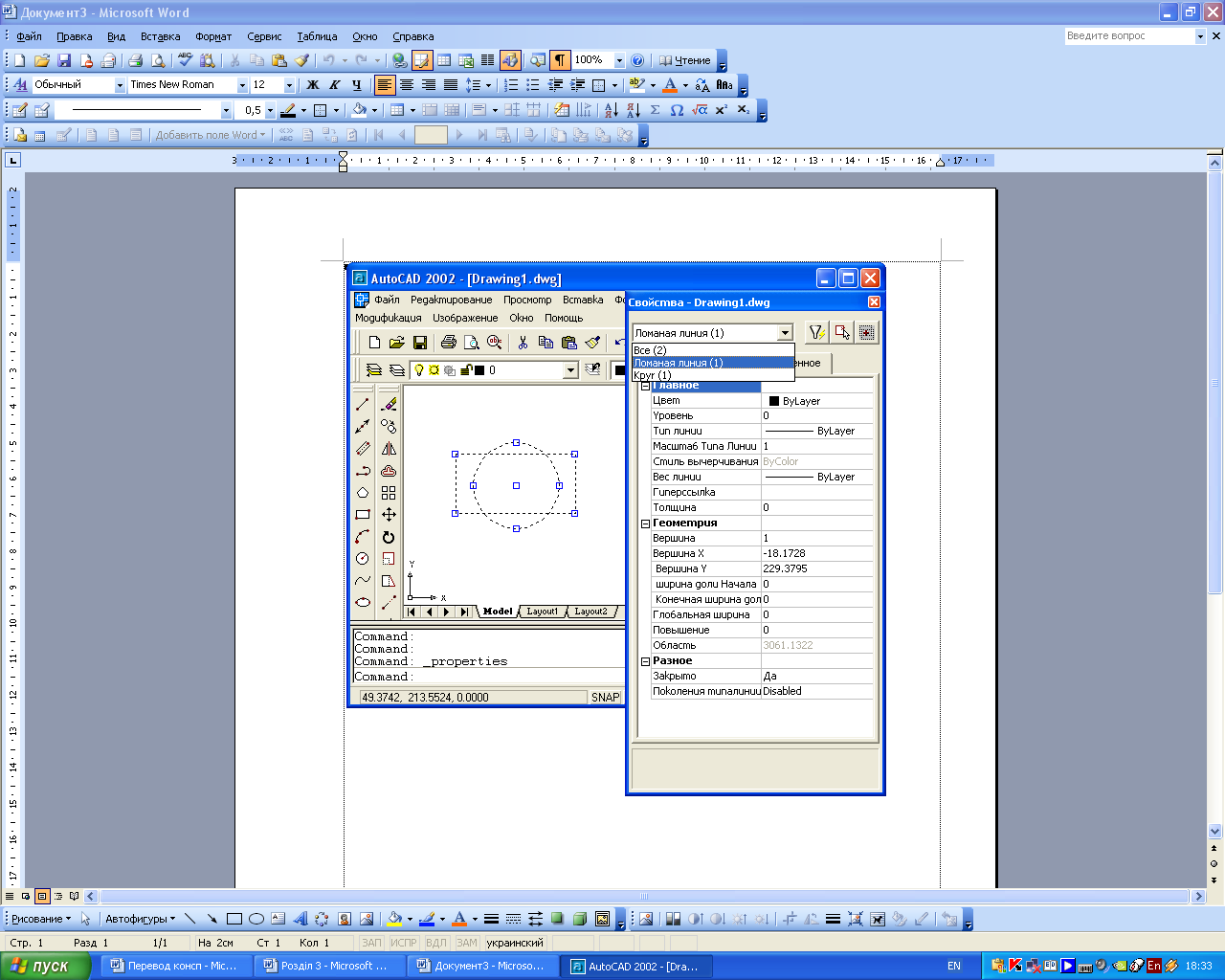The image size is (1225, 980).
Task: Print the document using printer icon
Action: coord(135,60)
